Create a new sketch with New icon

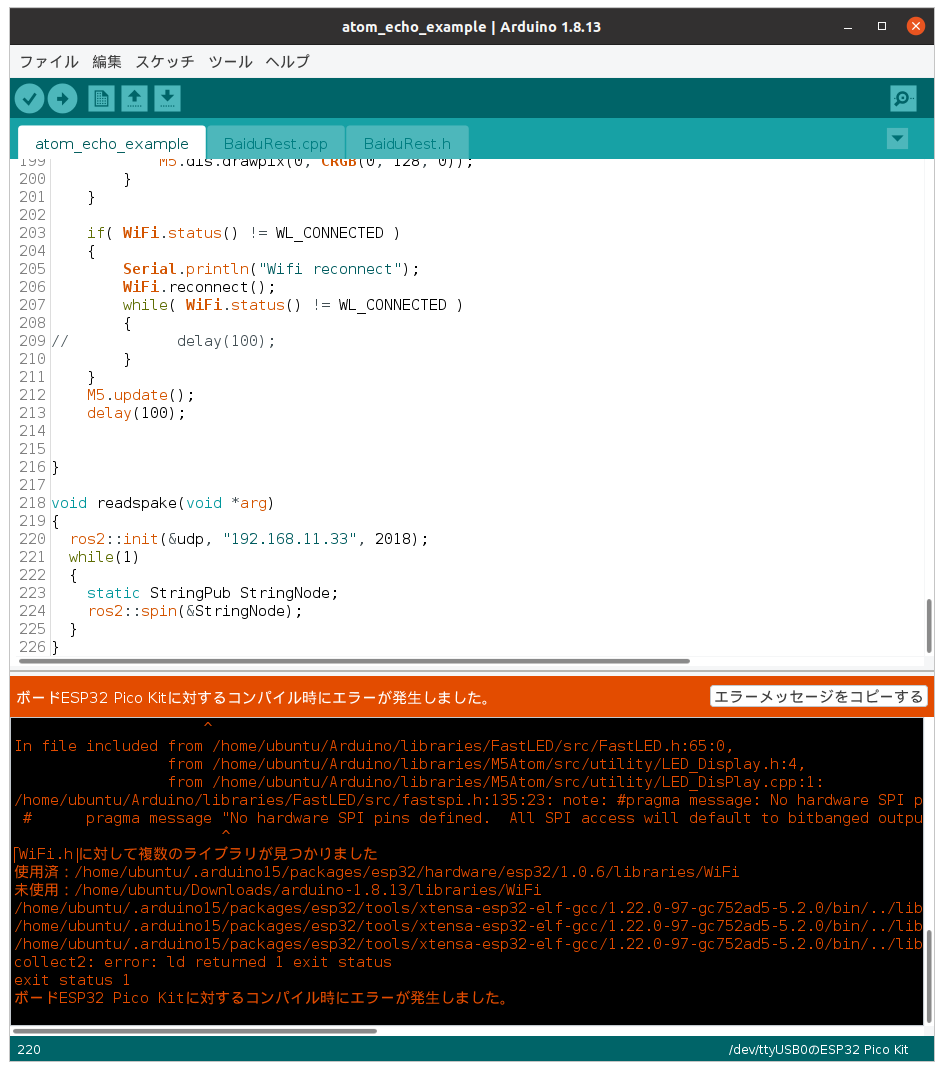[101, 99]
